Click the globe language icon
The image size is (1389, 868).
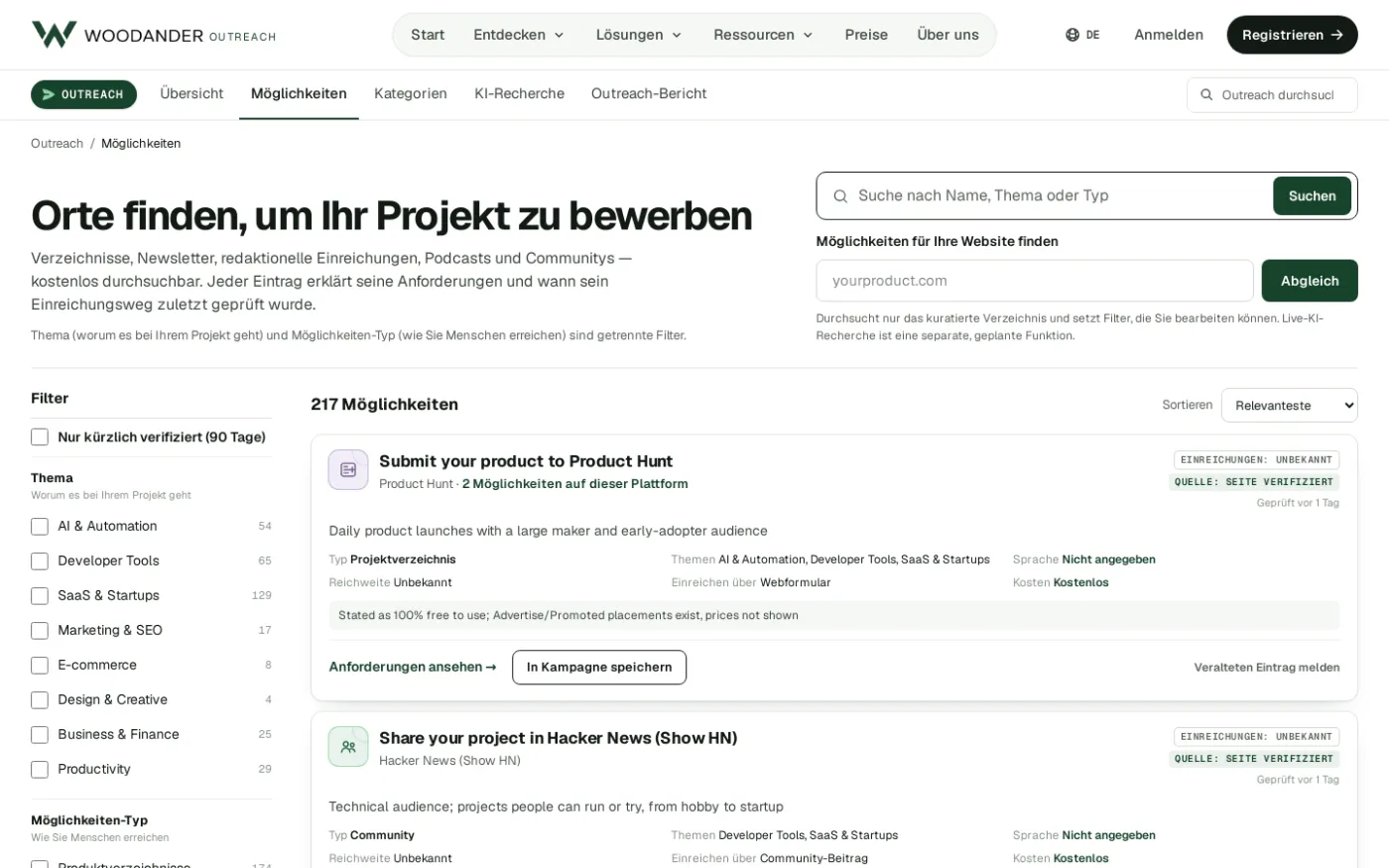coord(1073,35)
